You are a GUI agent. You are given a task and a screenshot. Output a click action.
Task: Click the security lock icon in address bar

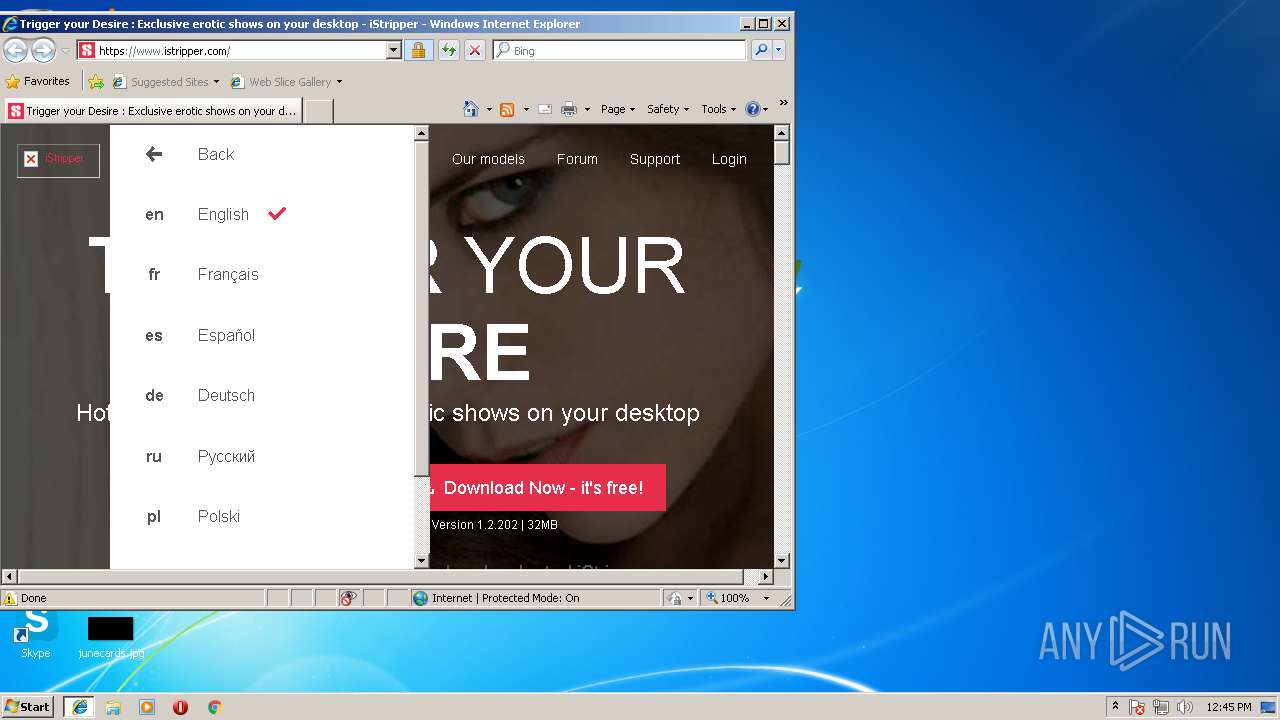(418, 50)
